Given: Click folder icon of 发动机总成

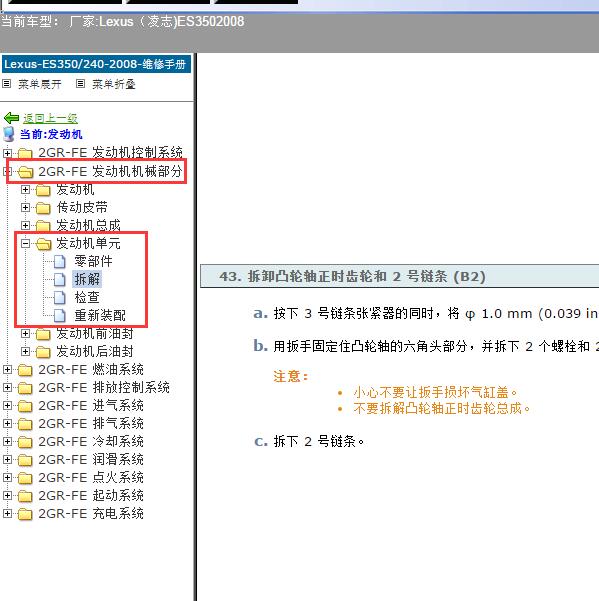Looking at the screenshot, I should pyautogui.click(x=43, y=226).
